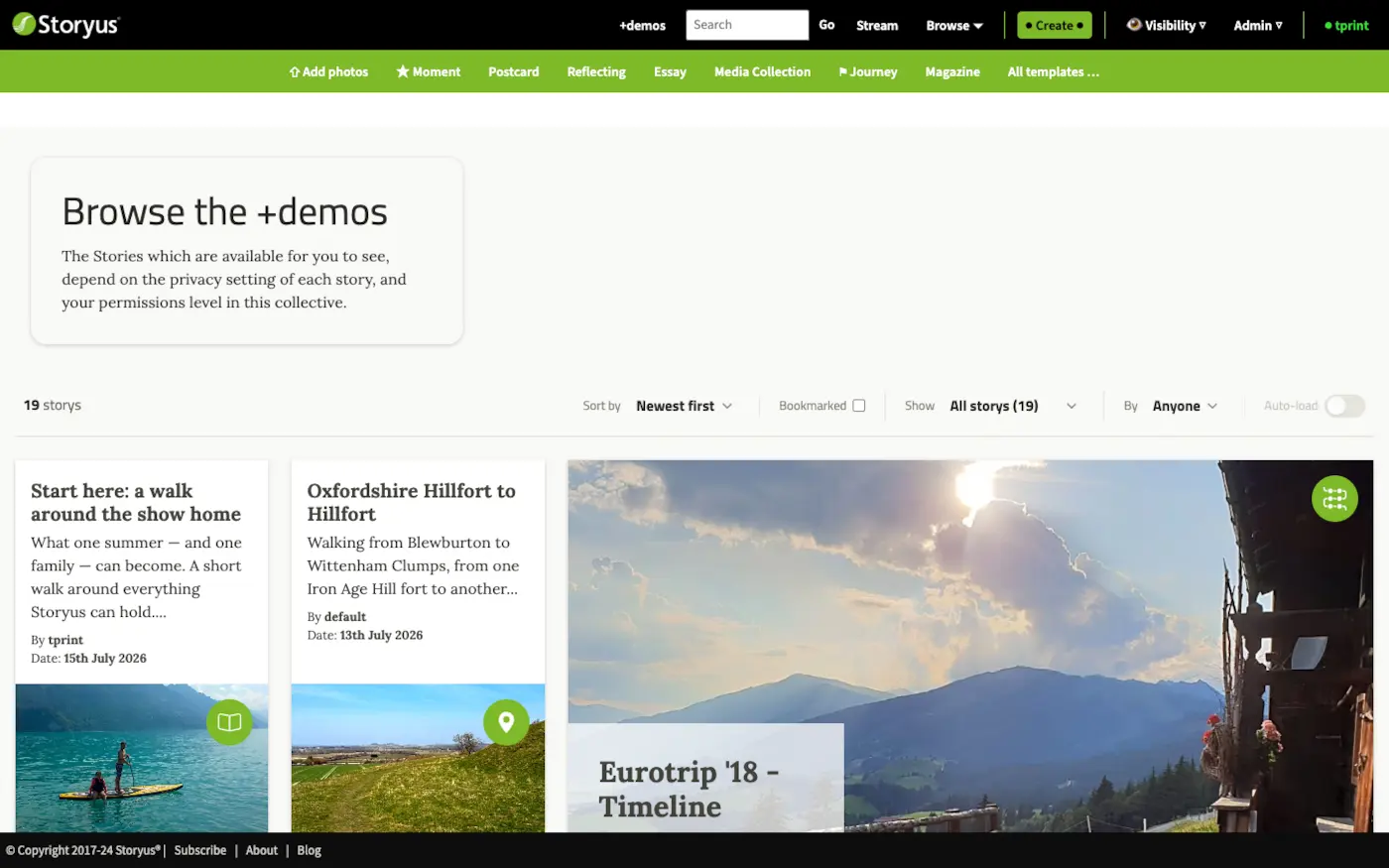
Task: Select the Reflecting template
Action: 596,71
